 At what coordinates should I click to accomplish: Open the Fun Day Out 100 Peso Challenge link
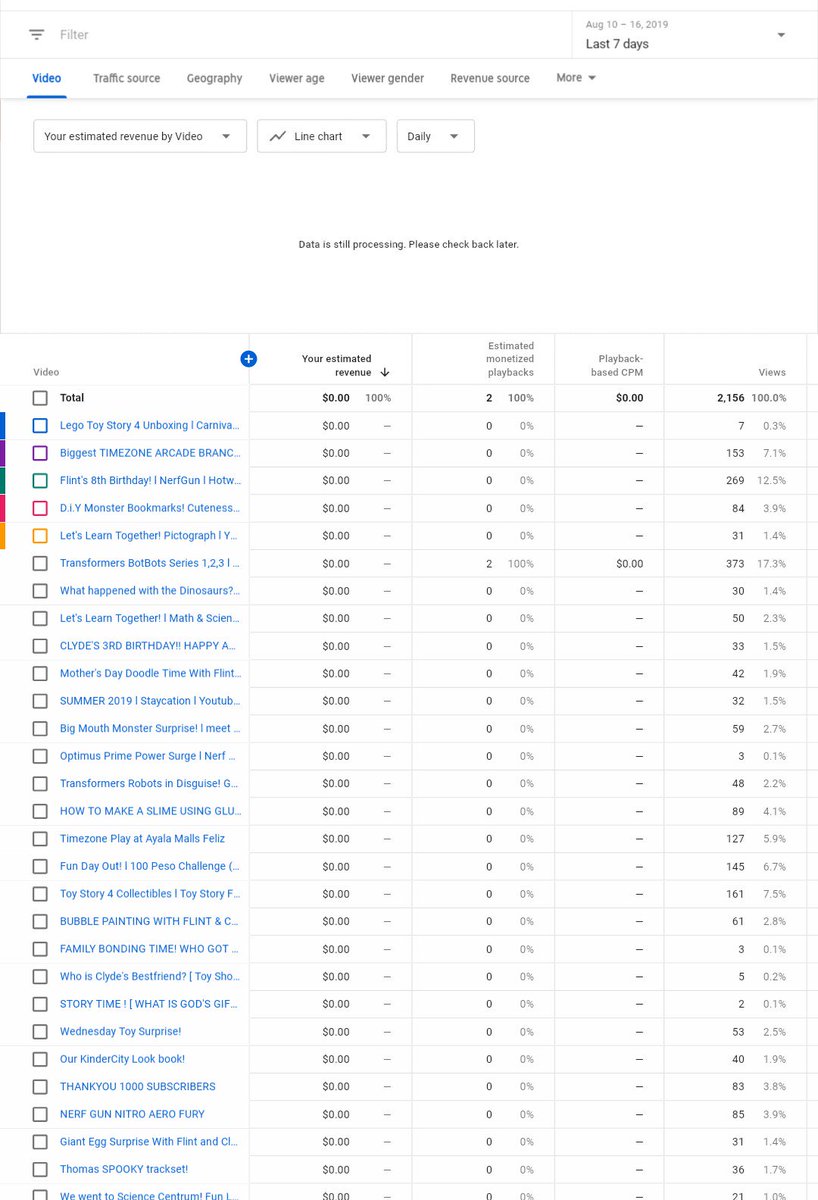(150, 866)
